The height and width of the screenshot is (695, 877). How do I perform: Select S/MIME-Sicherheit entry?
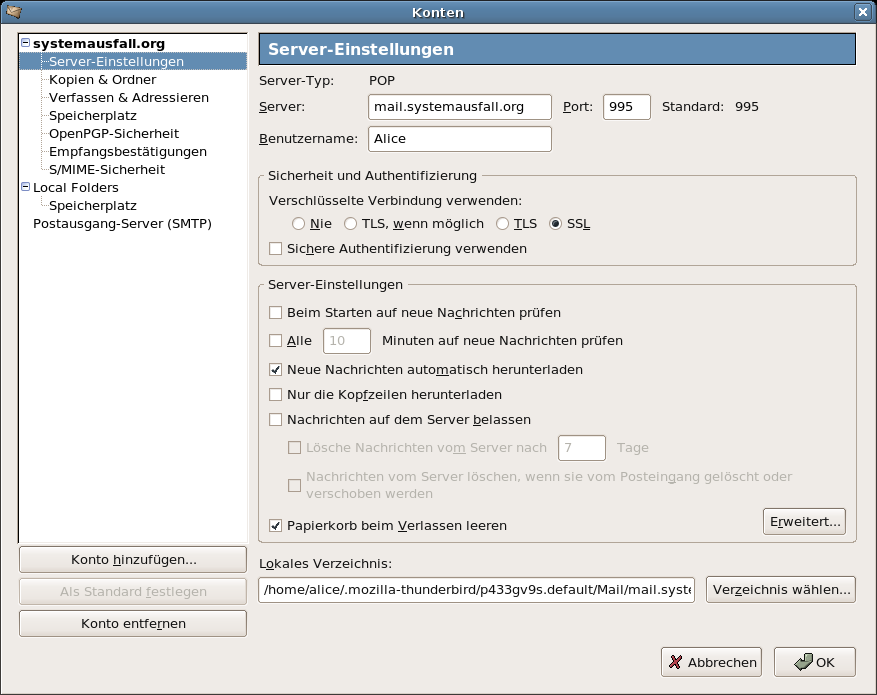107,169
